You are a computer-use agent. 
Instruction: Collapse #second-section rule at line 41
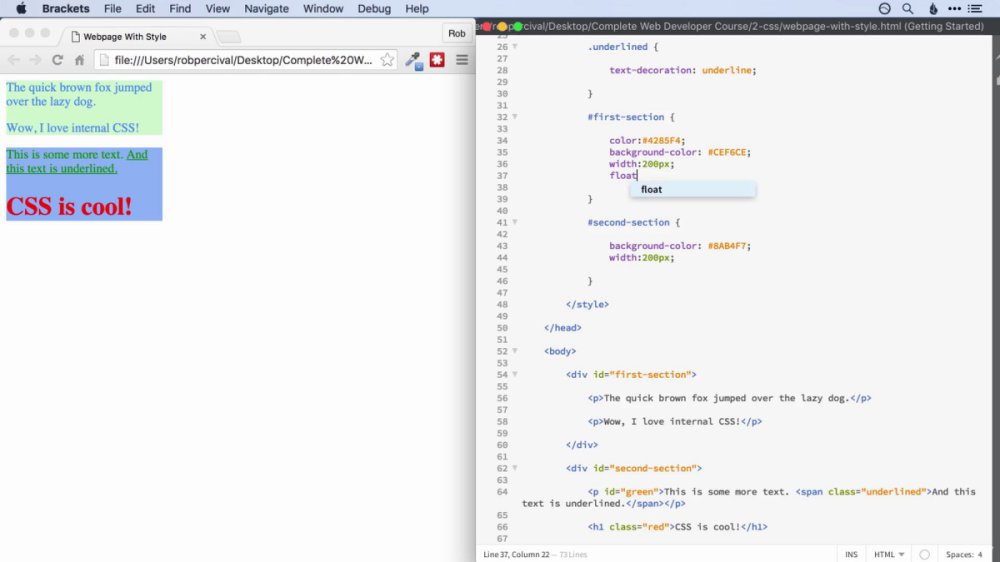515,222
